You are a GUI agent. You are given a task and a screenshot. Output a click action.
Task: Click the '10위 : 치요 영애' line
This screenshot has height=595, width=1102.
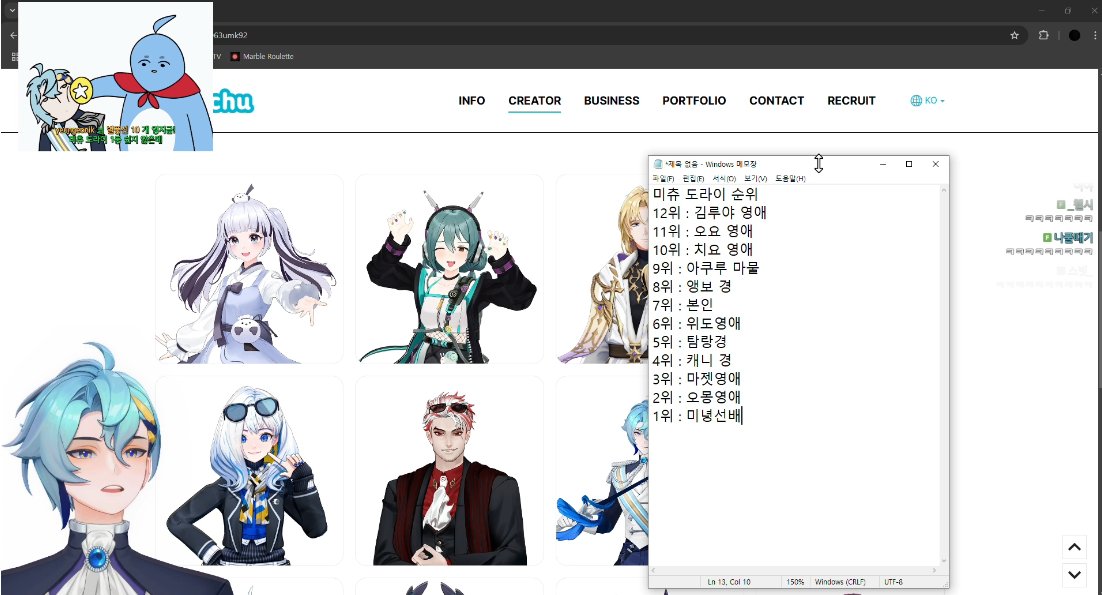coord(702,249)
